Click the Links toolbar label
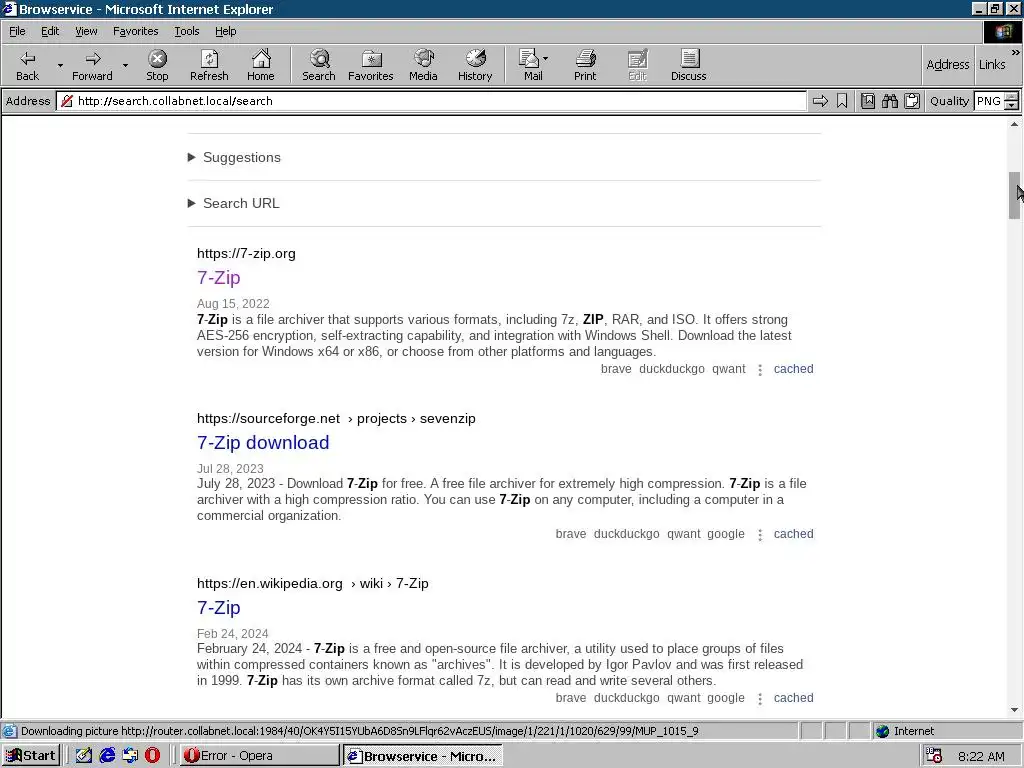The image size is (1024, 768). [991, 64]
